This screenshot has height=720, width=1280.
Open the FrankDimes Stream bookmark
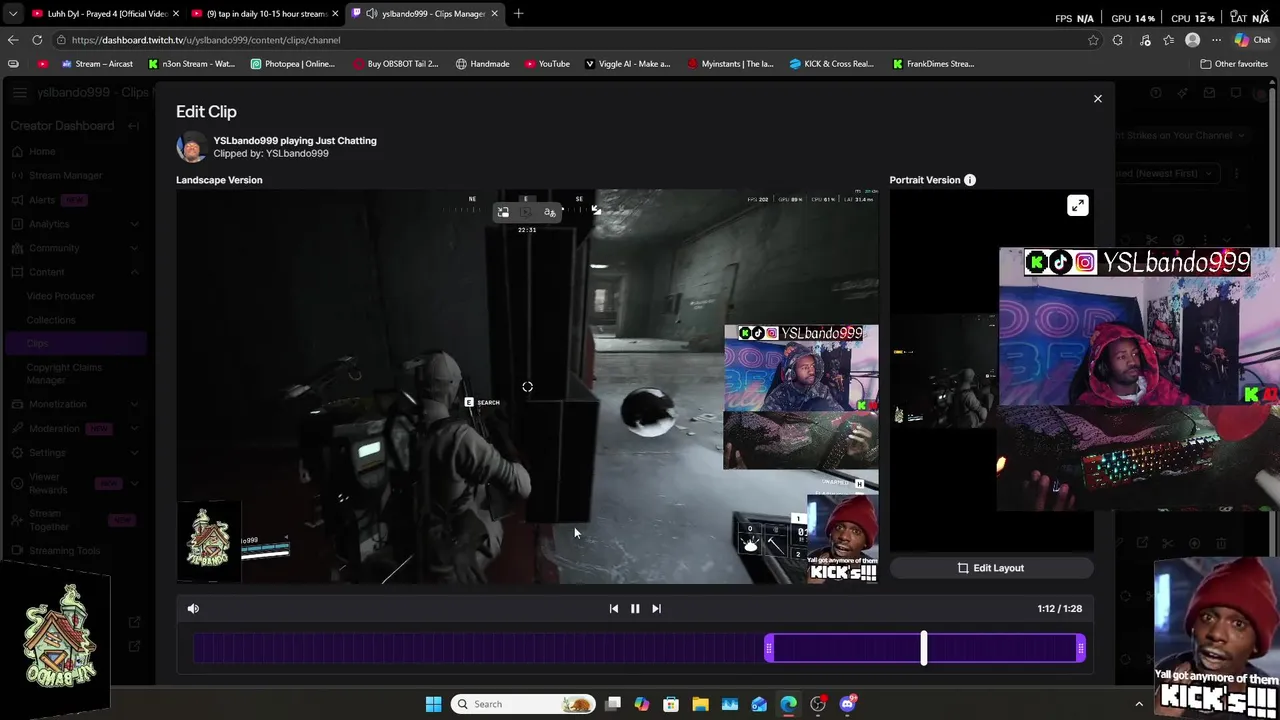(933, 64)
